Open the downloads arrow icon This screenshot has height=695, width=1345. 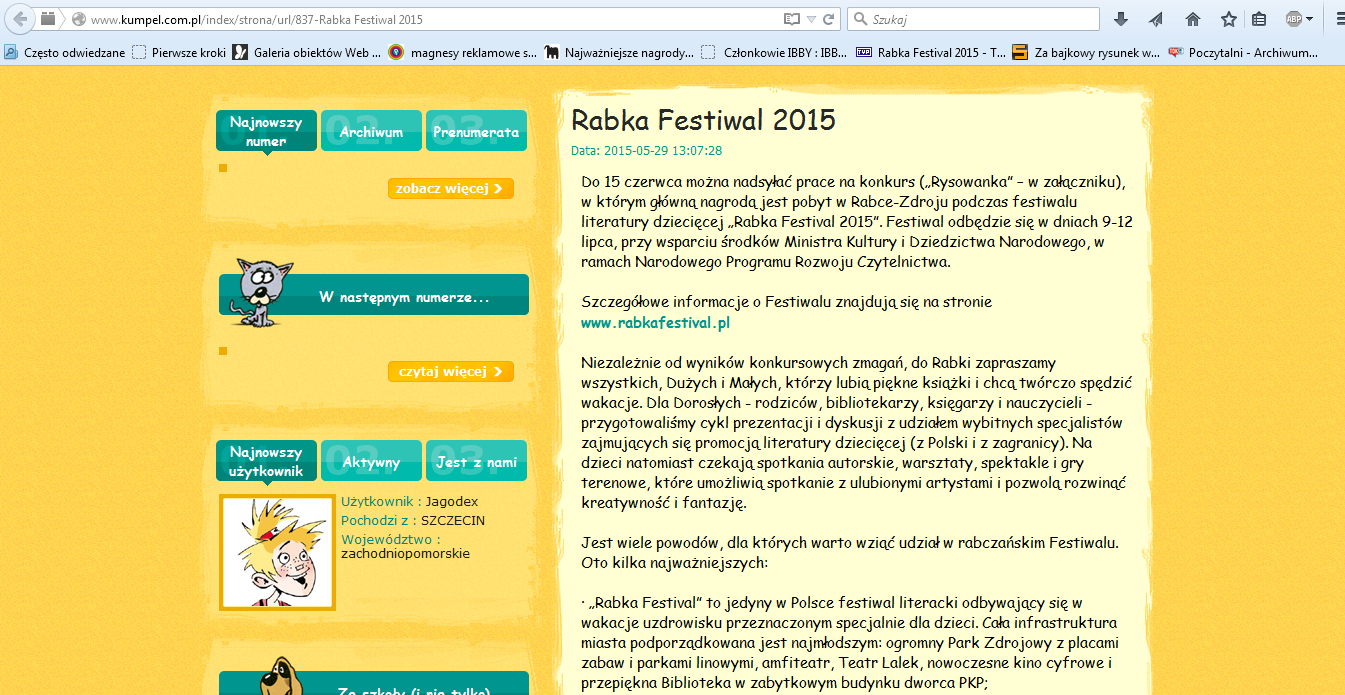pyautogui.click(x=1121, y=19)
